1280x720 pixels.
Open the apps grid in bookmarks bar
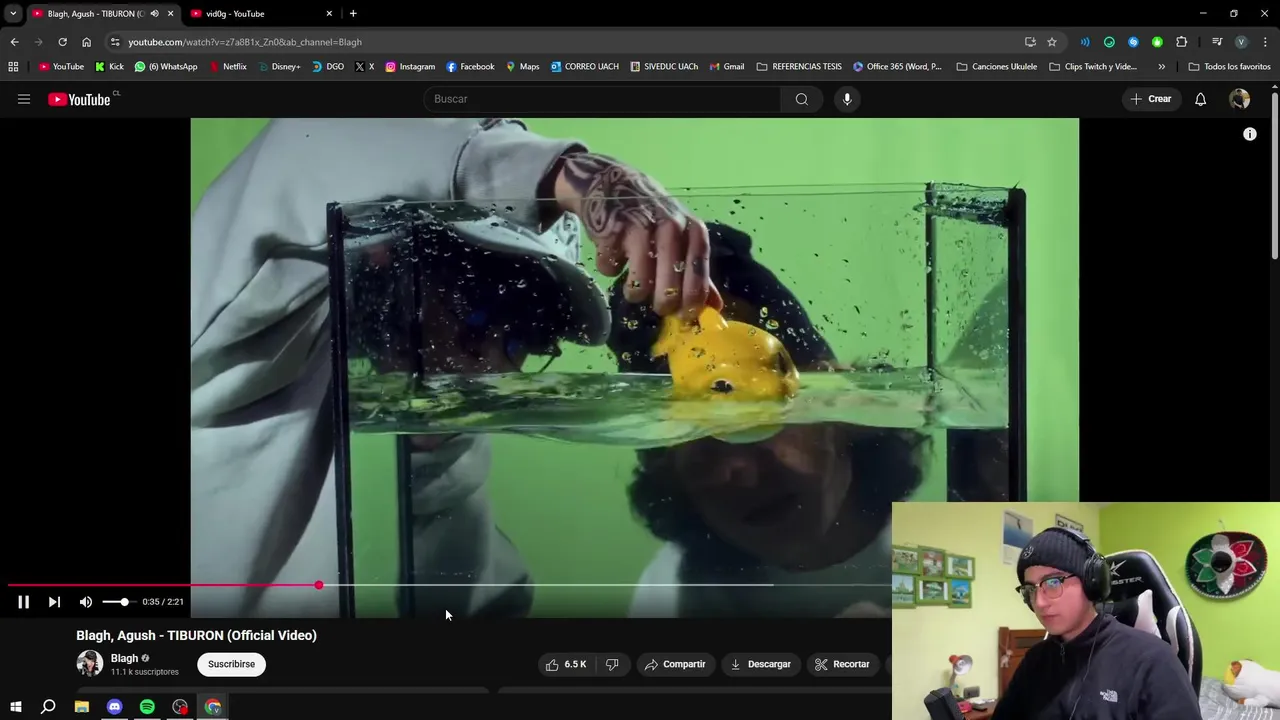tap(13, 67)
